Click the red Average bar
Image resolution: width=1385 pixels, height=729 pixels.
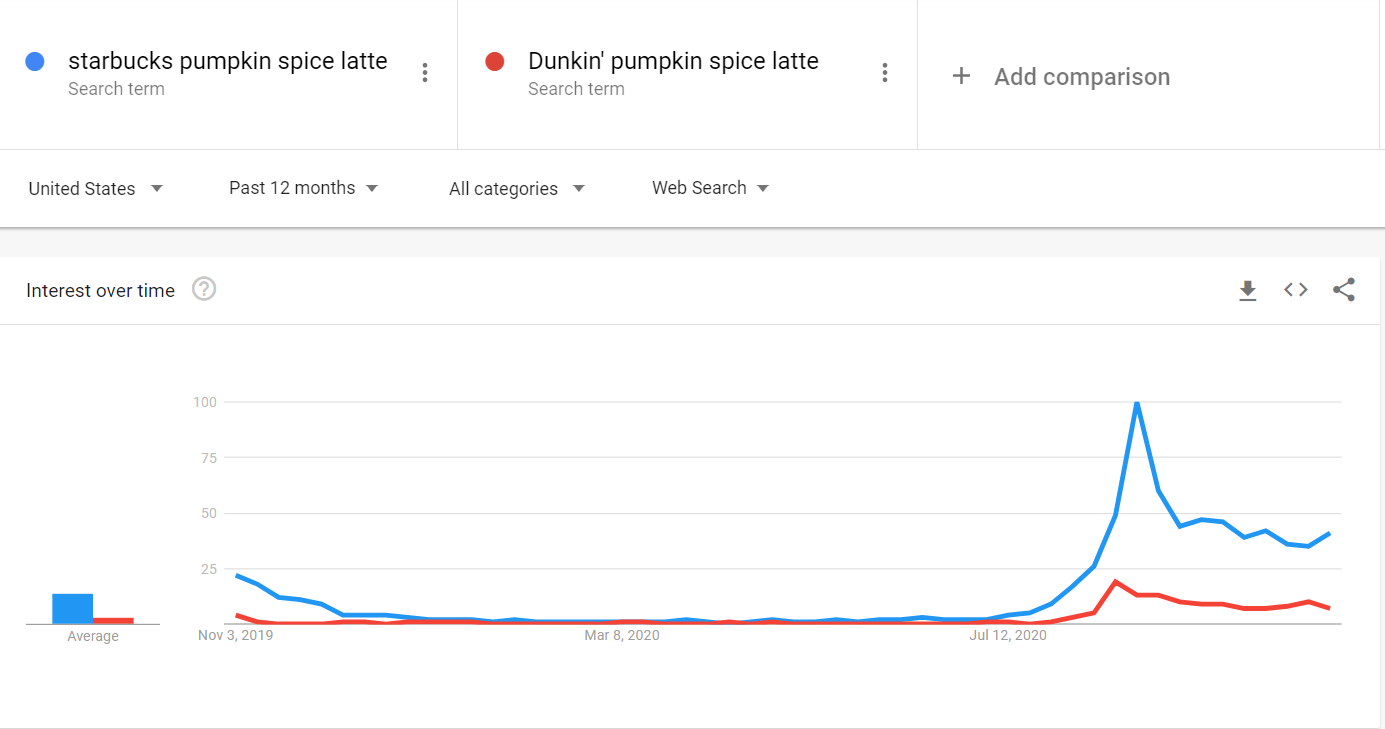(x=113, y=621)
